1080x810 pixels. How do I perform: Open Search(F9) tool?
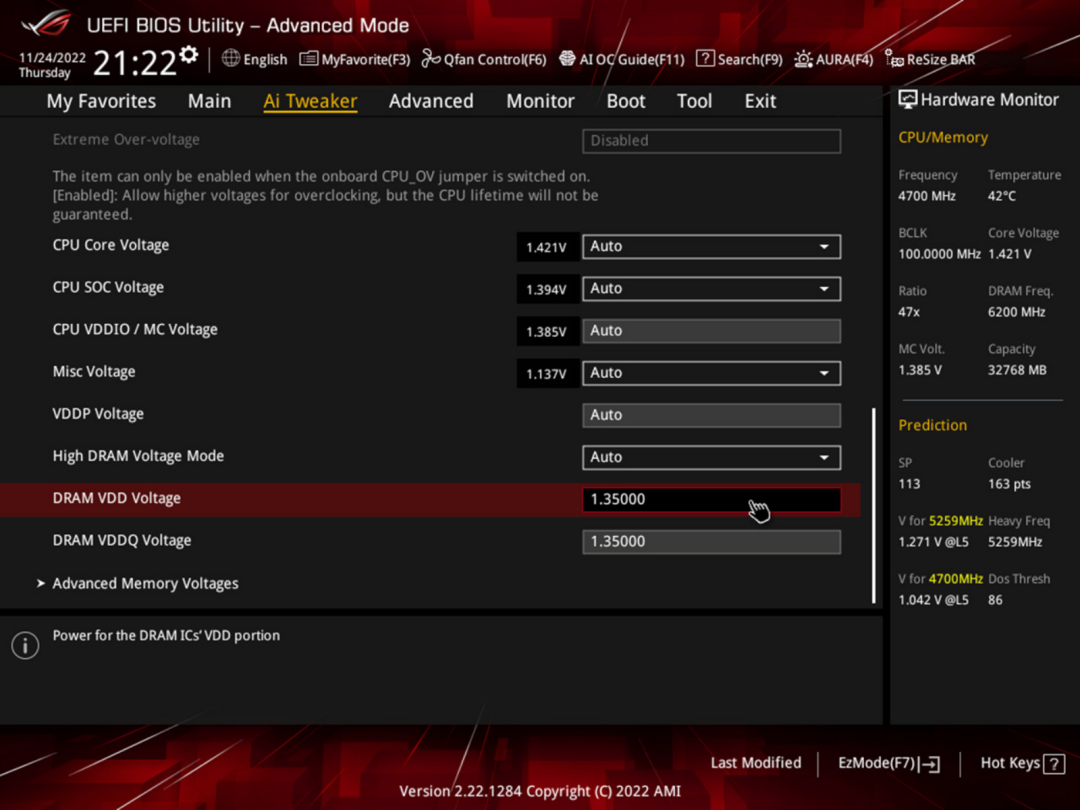(x=739, y=59)
